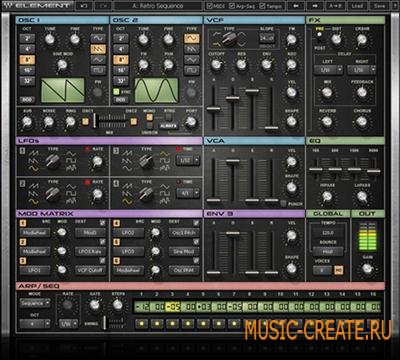The image size is (400, 360).
Task: Select OSC 2 square waveform type
Action: [x=192, y=70]
